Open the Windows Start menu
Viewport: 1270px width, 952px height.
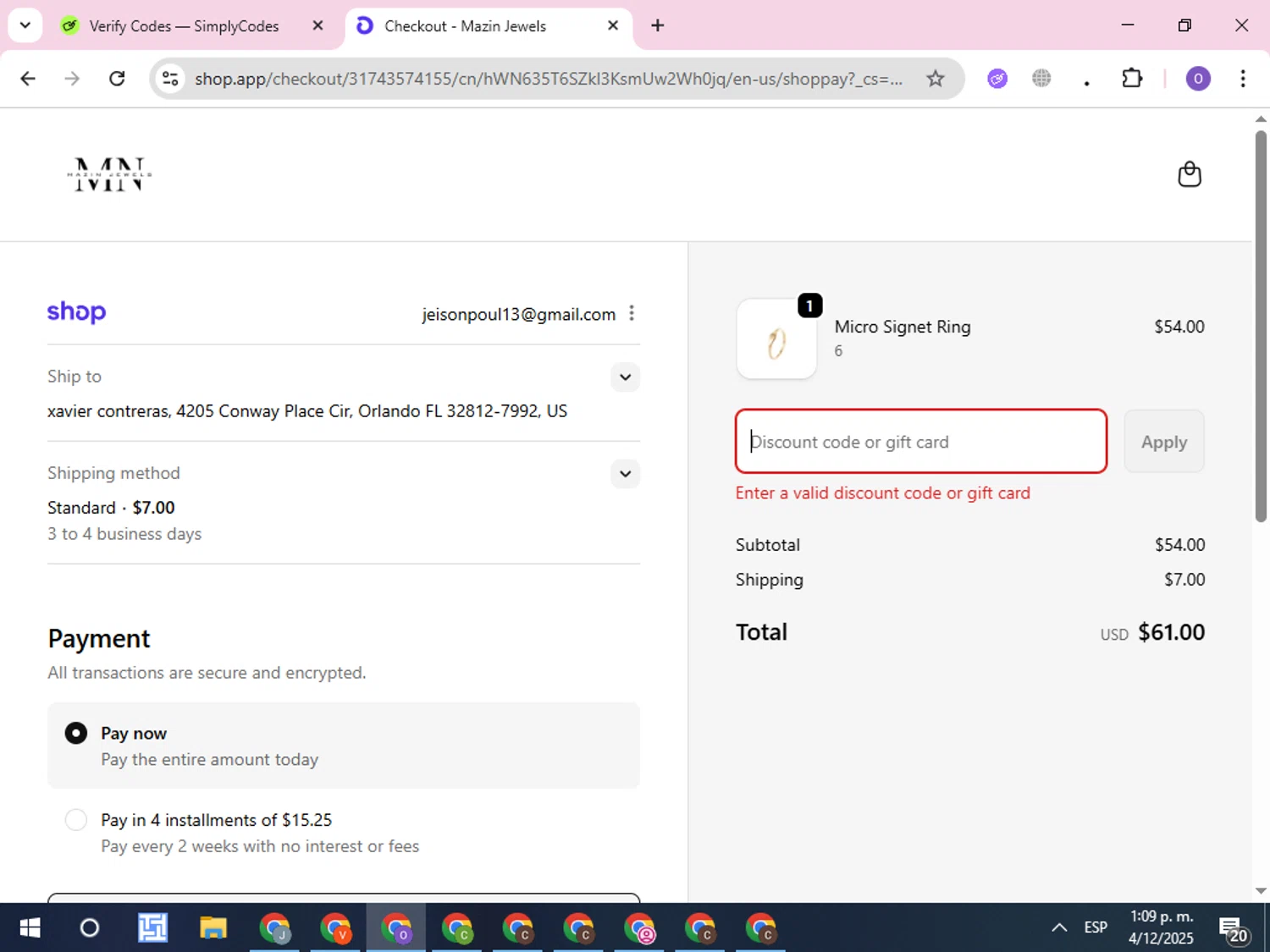[30, 928]
